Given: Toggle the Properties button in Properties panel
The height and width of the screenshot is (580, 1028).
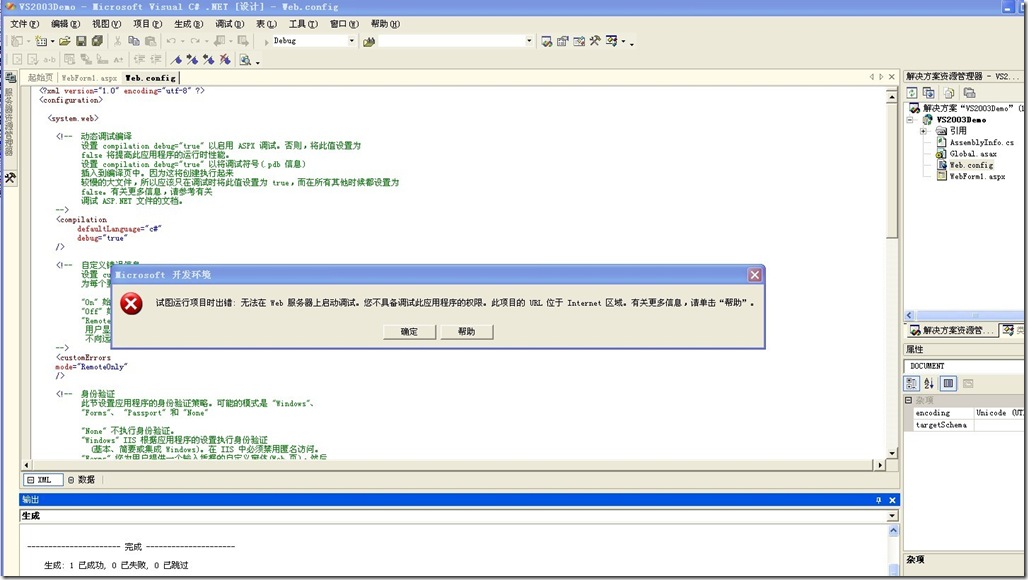Looking at the screenshot, I should coord(948,383).
